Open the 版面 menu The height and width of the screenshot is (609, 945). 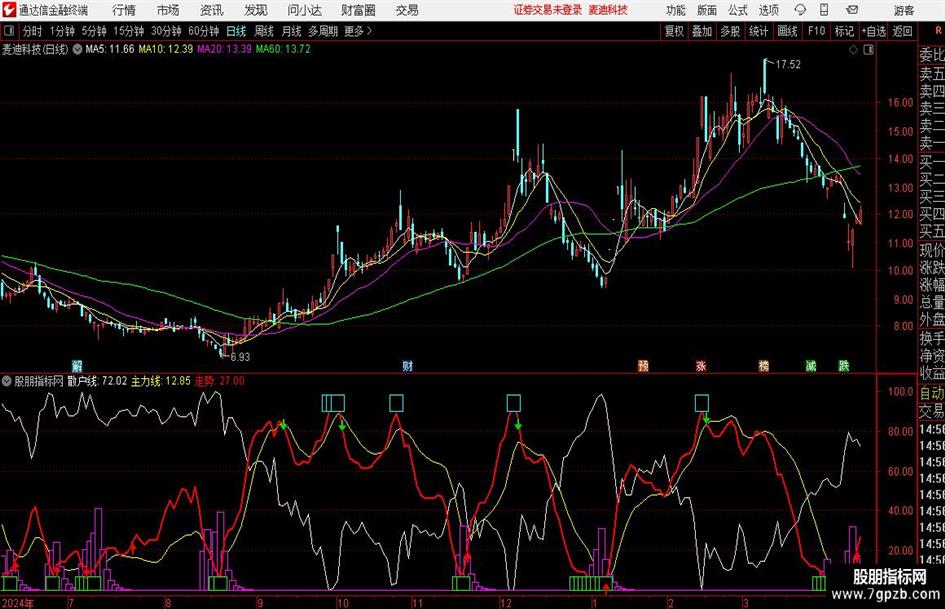coord(706,10)
